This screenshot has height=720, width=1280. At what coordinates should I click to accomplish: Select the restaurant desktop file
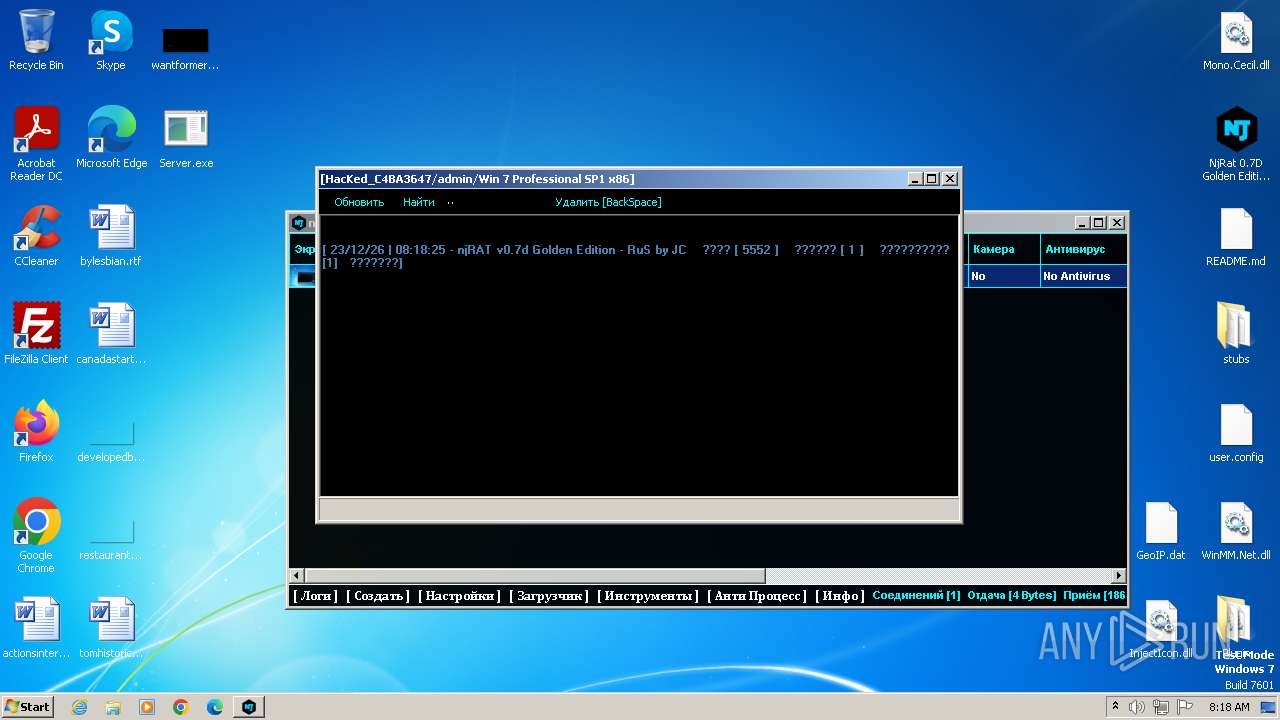[x=111, y=538]
